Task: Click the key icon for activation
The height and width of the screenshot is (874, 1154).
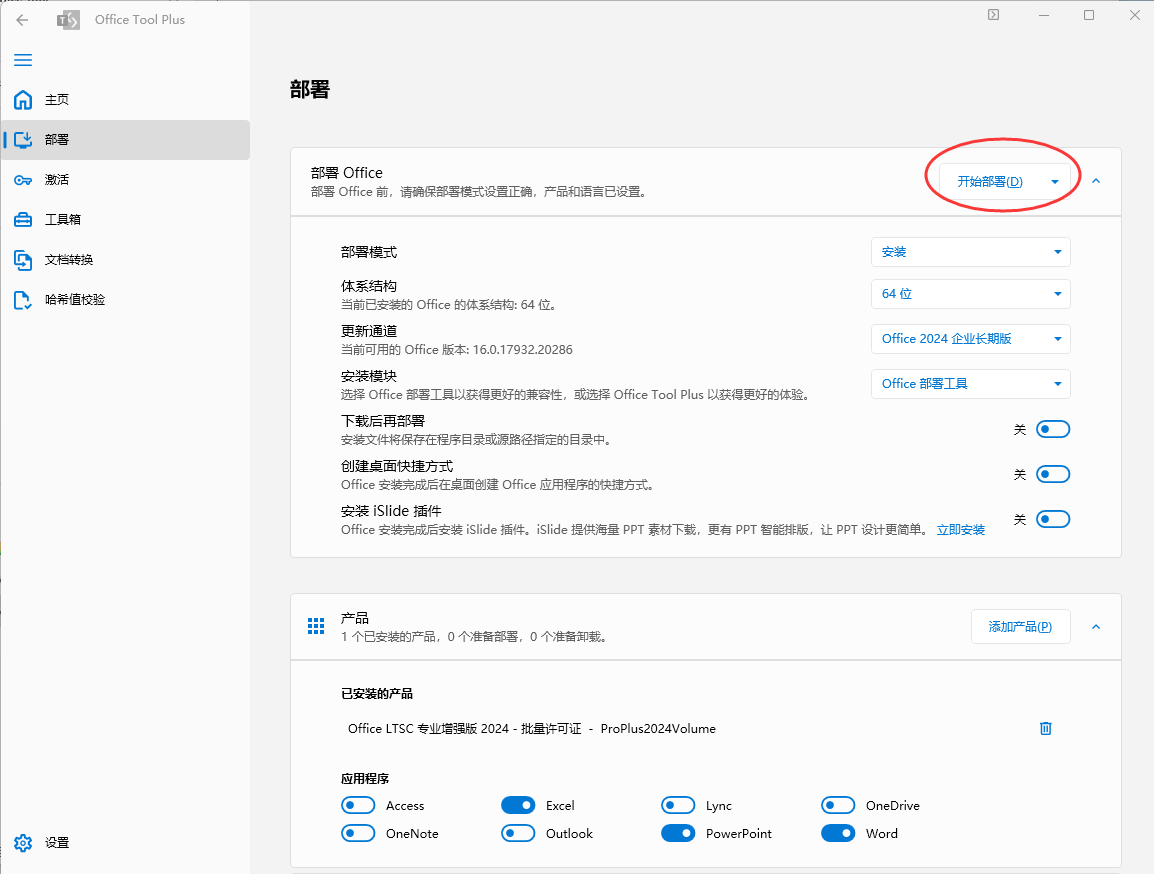Action: pyautogui.click(x=23, y=180)
